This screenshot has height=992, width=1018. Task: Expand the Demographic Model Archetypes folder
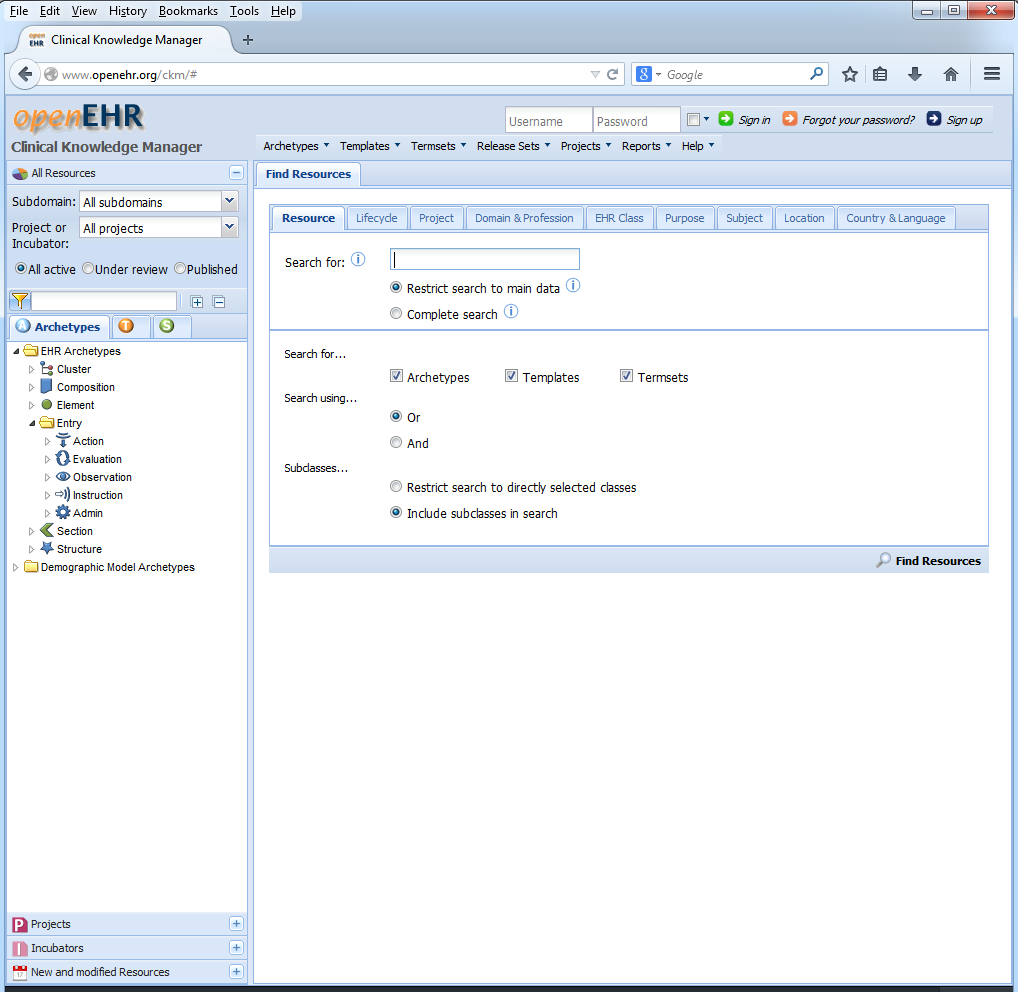15,567
